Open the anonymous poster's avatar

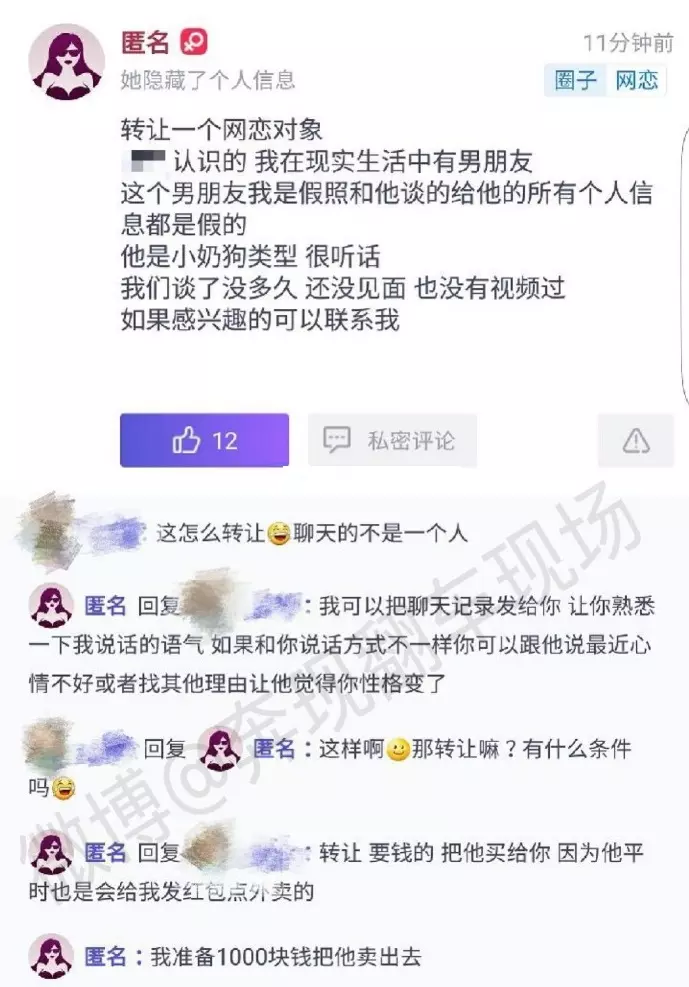point(67,62)
